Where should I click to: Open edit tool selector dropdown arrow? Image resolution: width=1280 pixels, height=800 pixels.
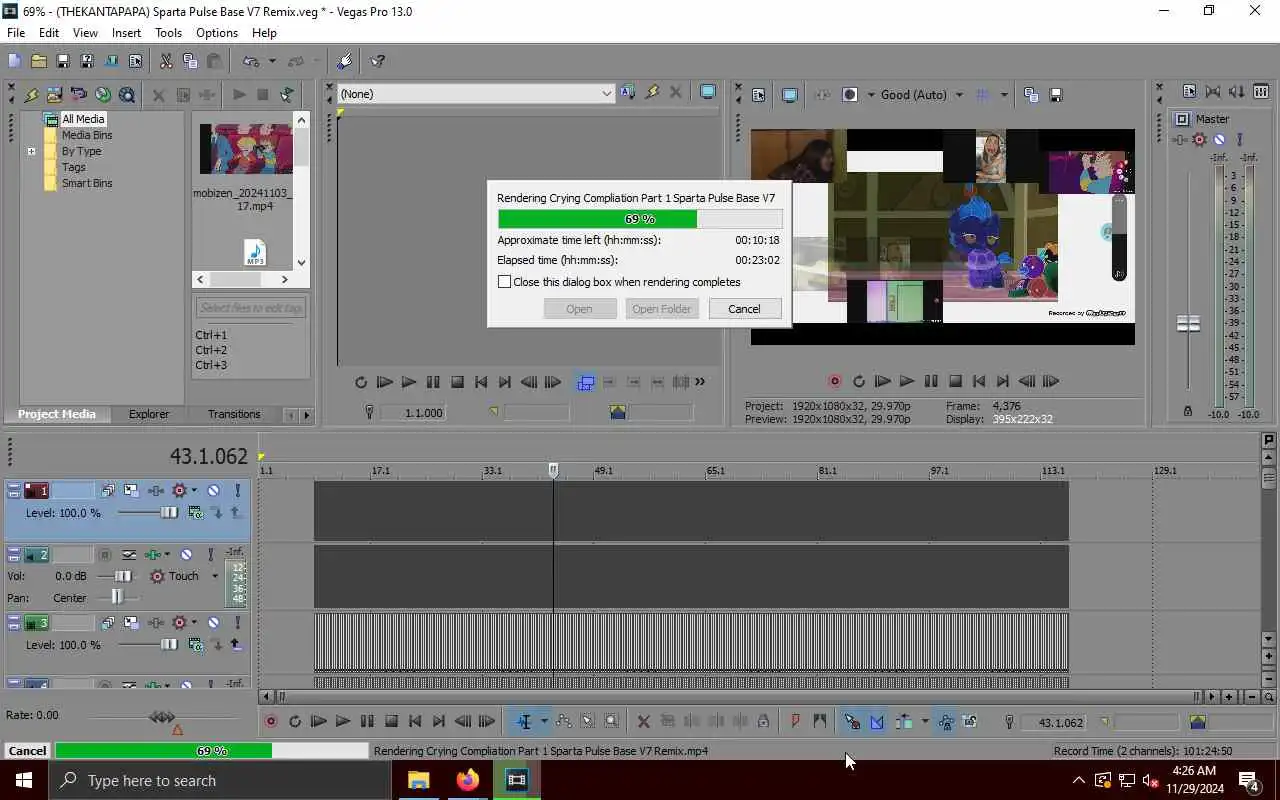(x=544, y=721)
